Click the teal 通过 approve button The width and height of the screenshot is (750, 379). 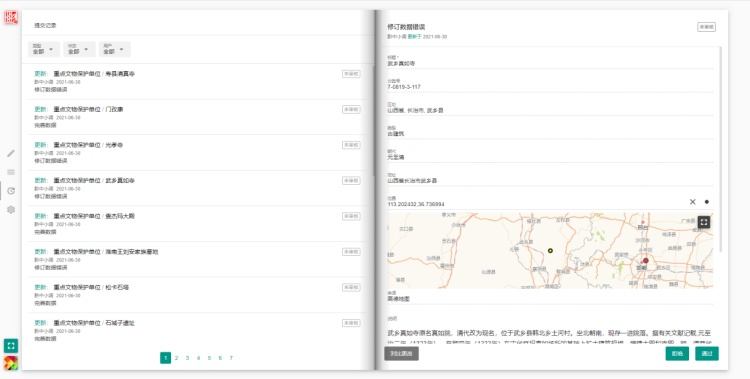[x=706, y=354]
